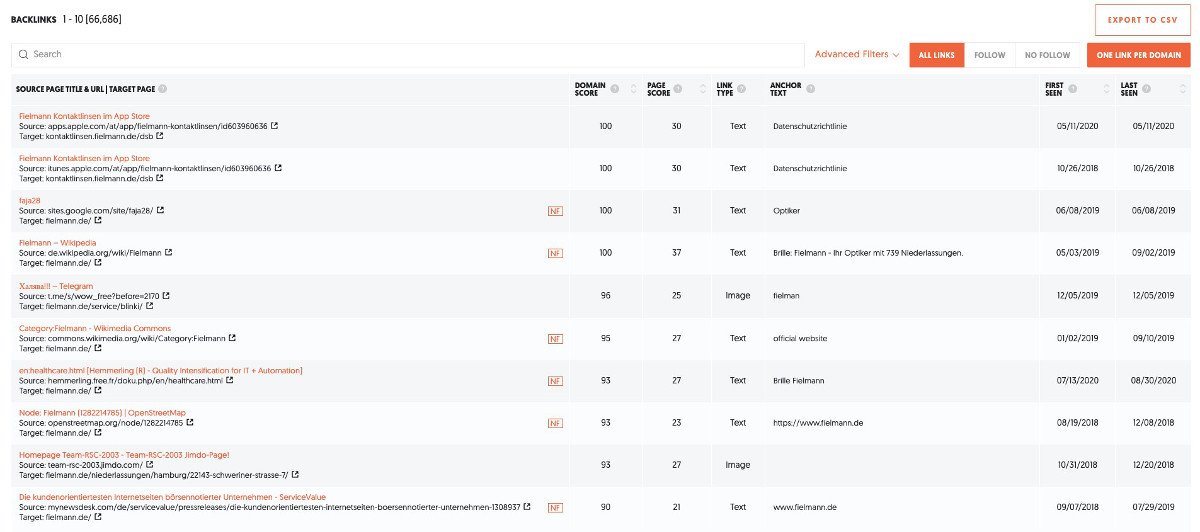Click the NF badge in faja28 row

(555, 211)
